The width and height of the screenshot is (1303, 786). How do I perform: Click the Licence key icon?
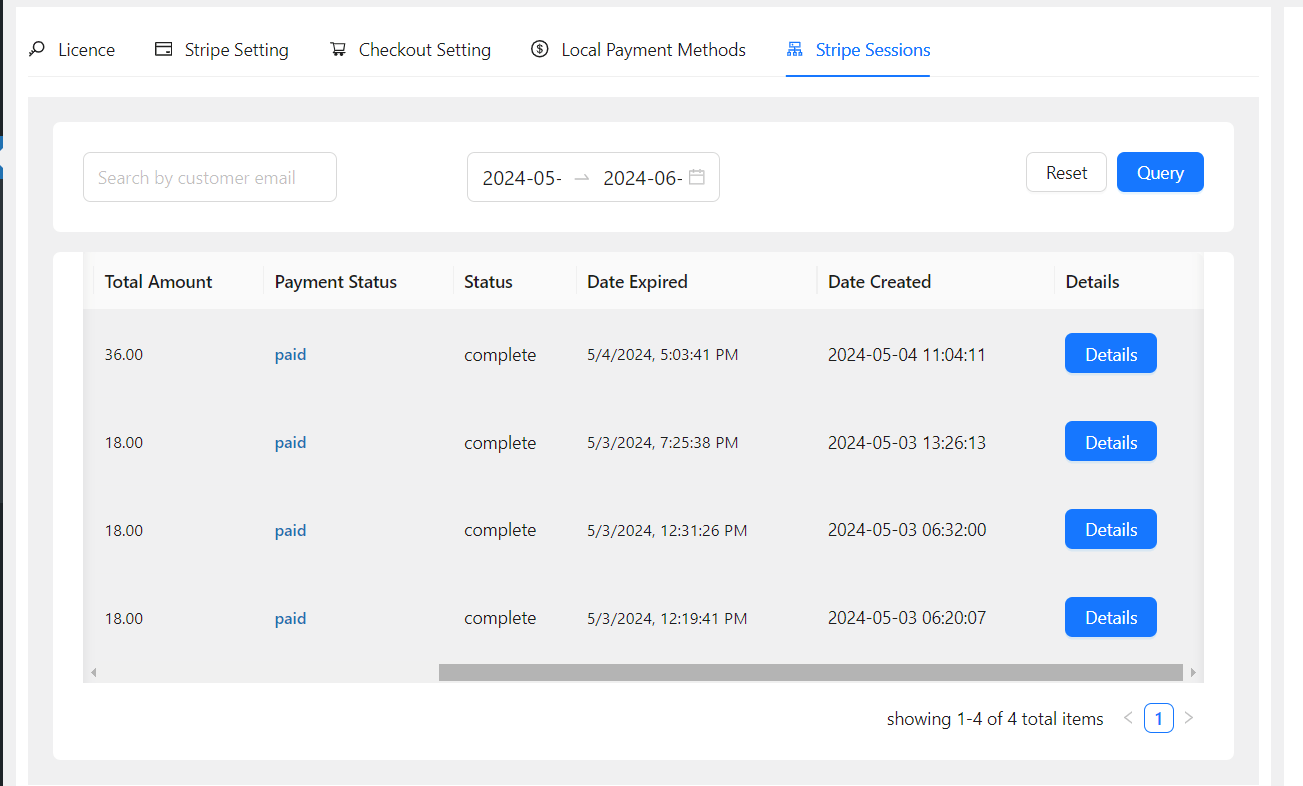tap(37, 49)
